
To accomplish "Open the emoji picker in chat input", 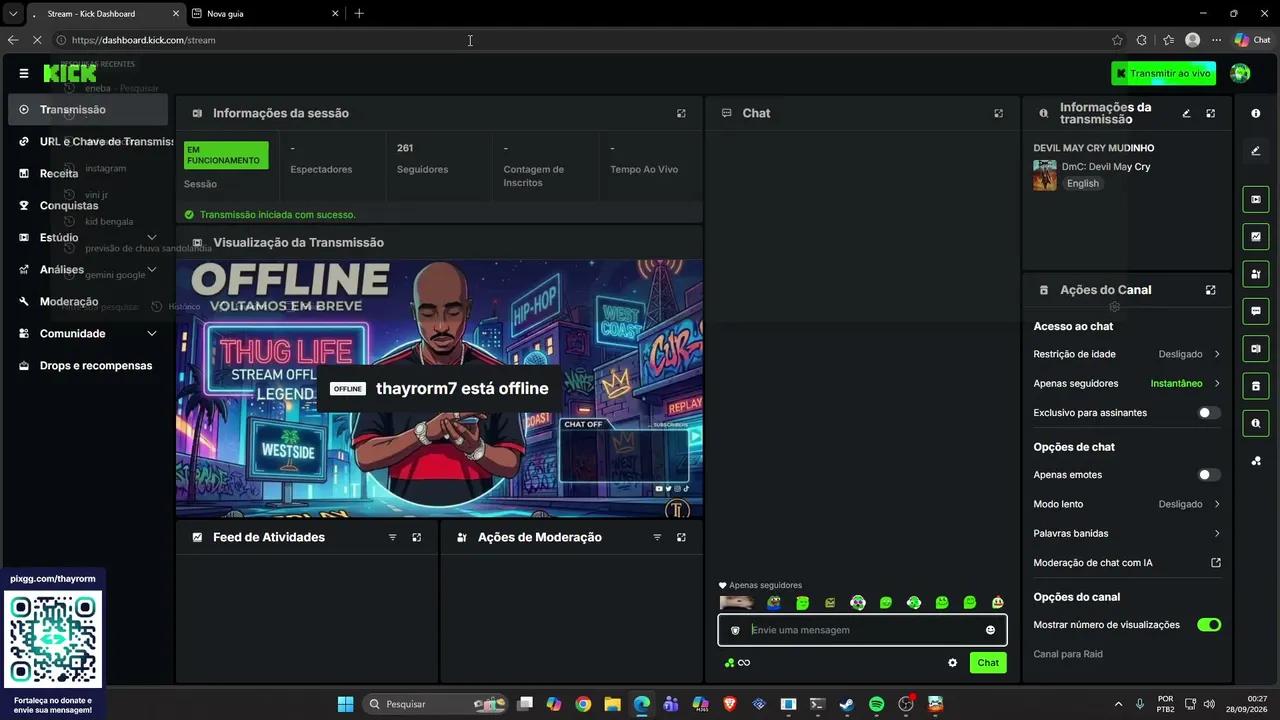I will (990, 630).
